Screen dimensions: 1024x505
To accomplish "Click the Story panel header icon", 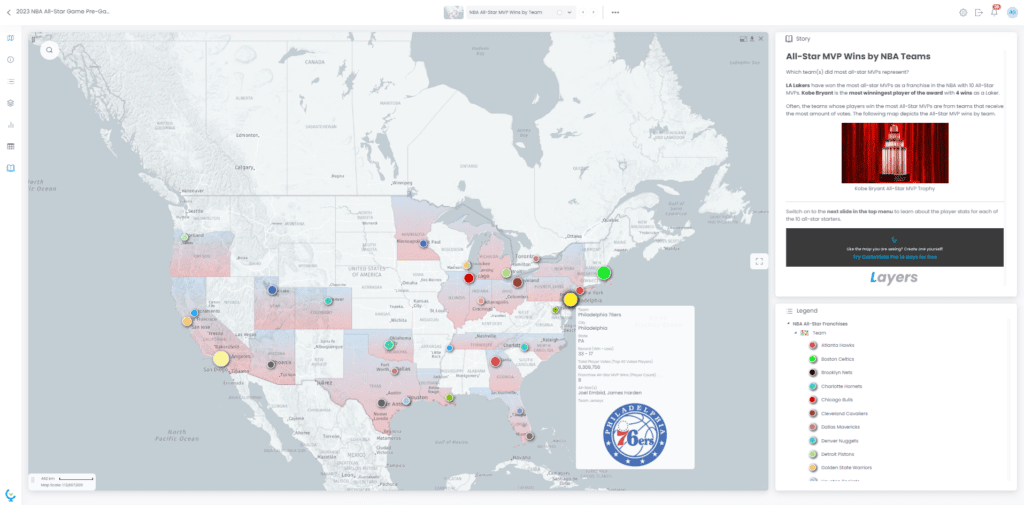I will coord(789,39).
